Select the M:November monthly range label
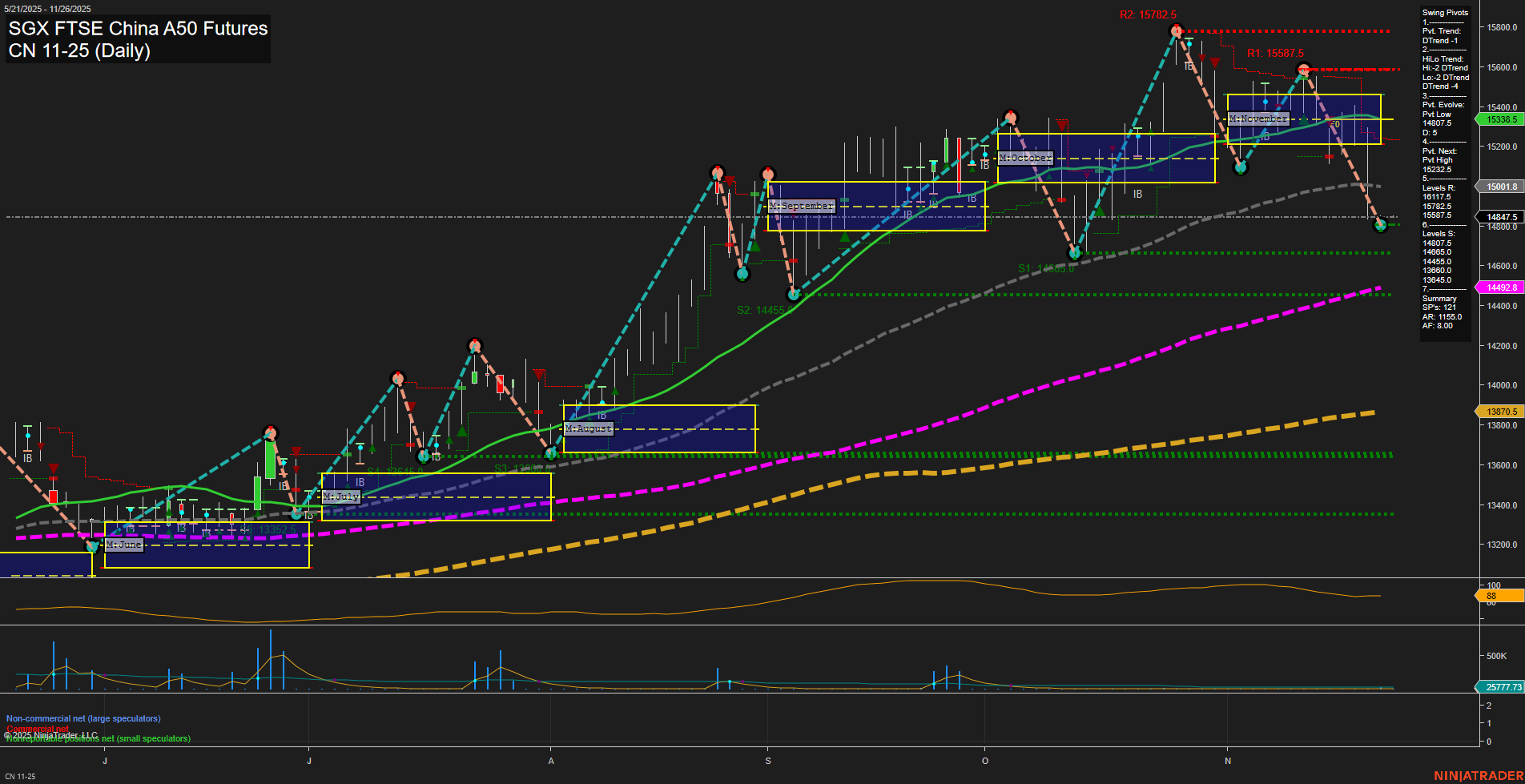1525x784 pixels. coord(1257,119)
